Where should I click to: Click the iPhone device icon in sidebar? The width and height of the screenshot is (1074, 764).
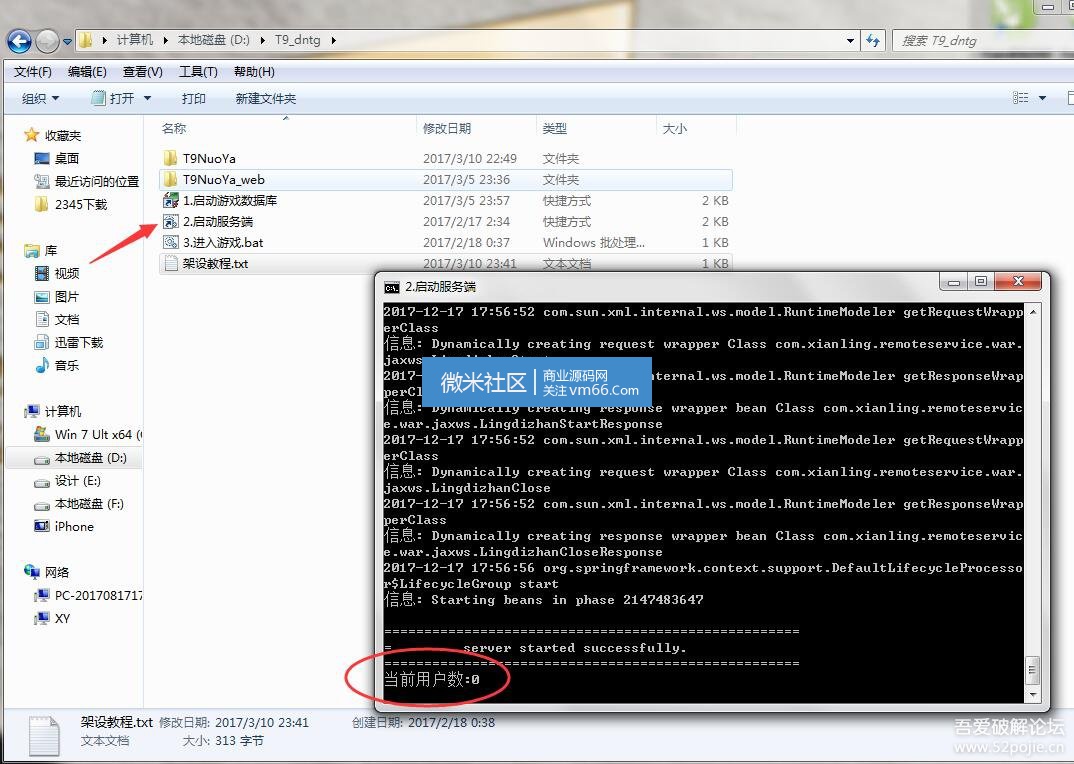(42, 527)
